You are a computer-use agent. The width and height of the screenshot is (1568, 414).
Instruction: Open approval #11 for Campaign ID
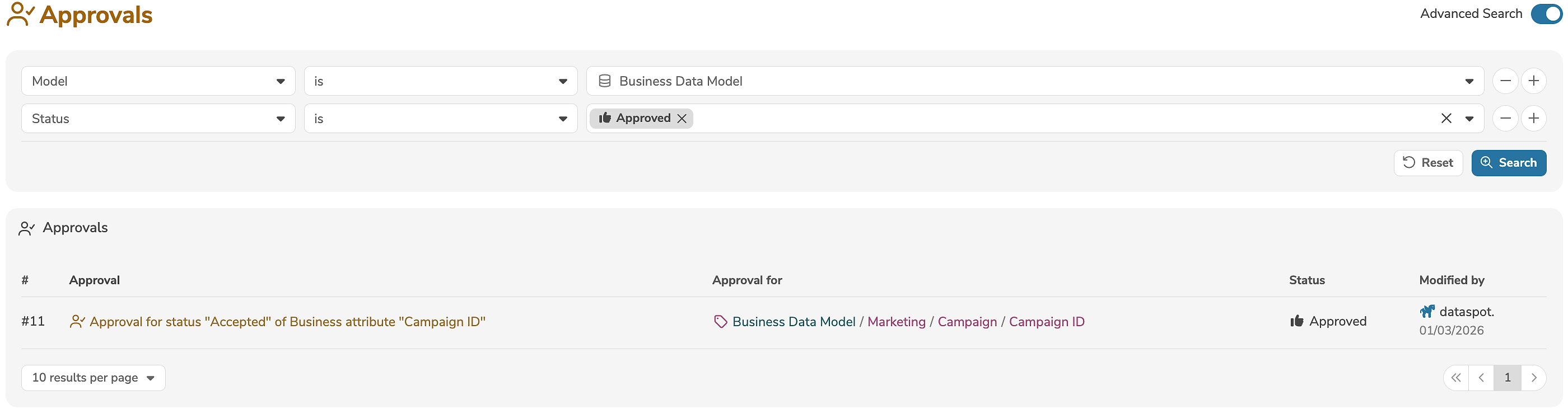pos(287,322)
